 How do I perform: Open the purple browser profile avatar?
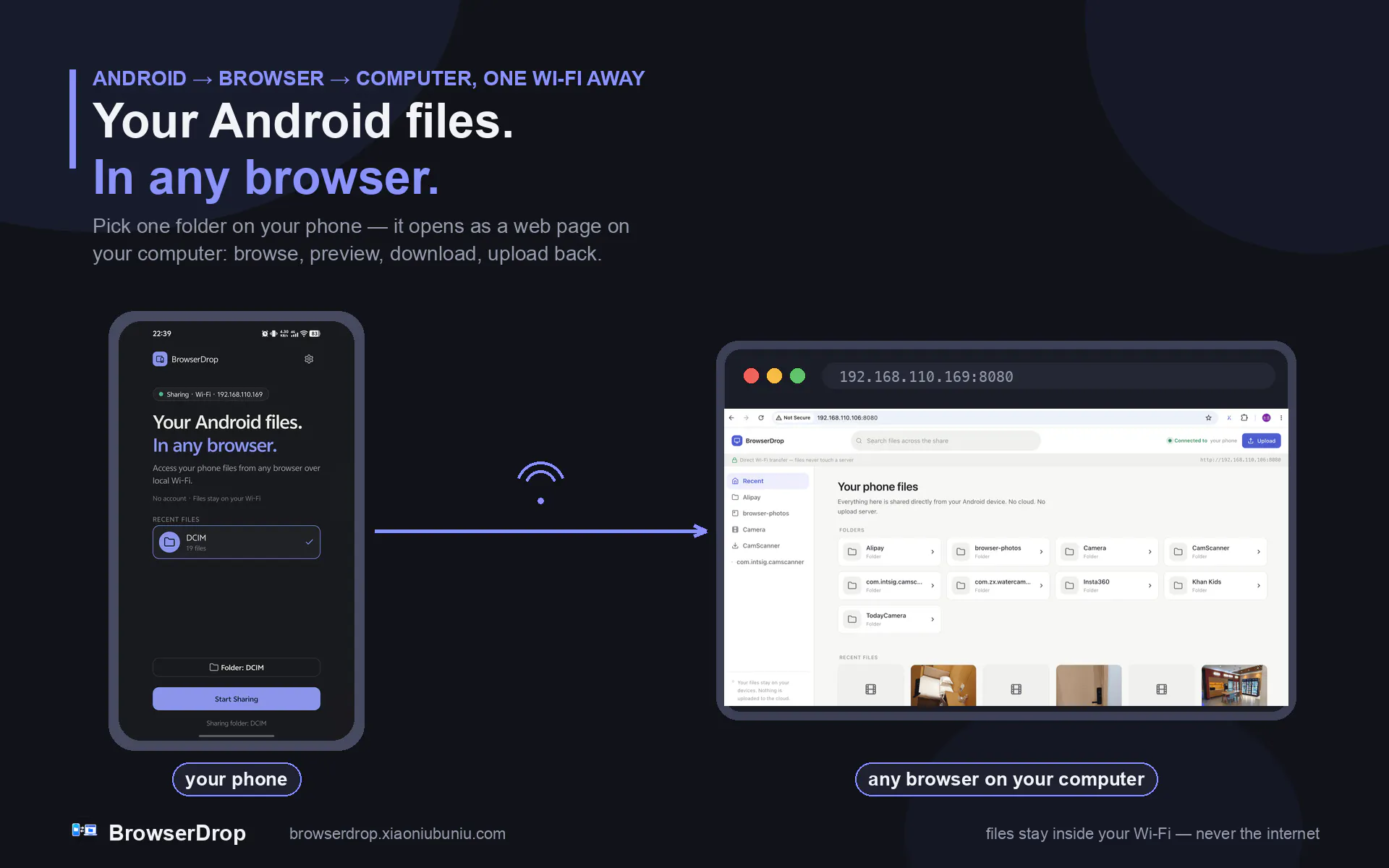pos(1266,417)
